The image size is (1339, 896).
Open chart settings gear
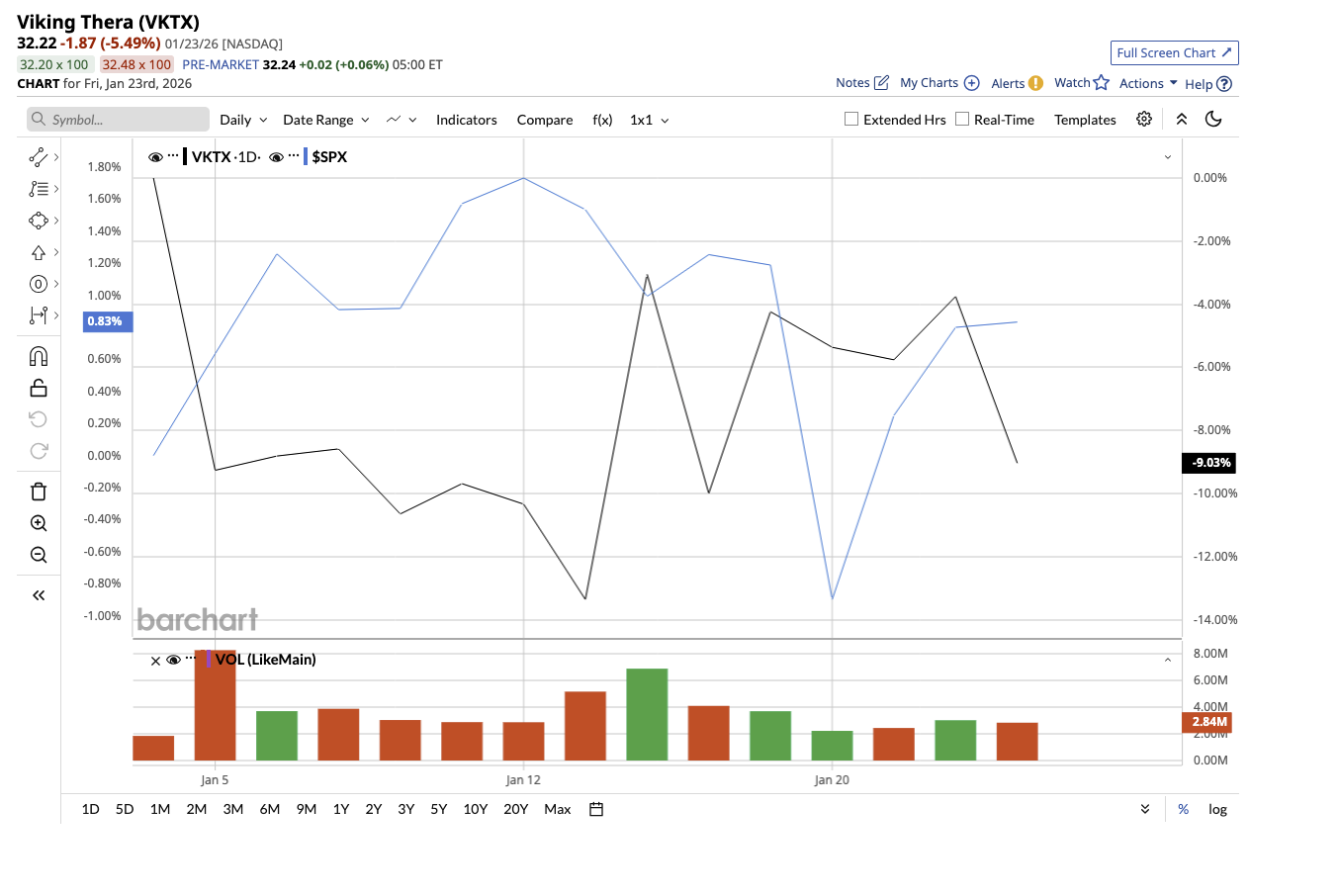1144,119
